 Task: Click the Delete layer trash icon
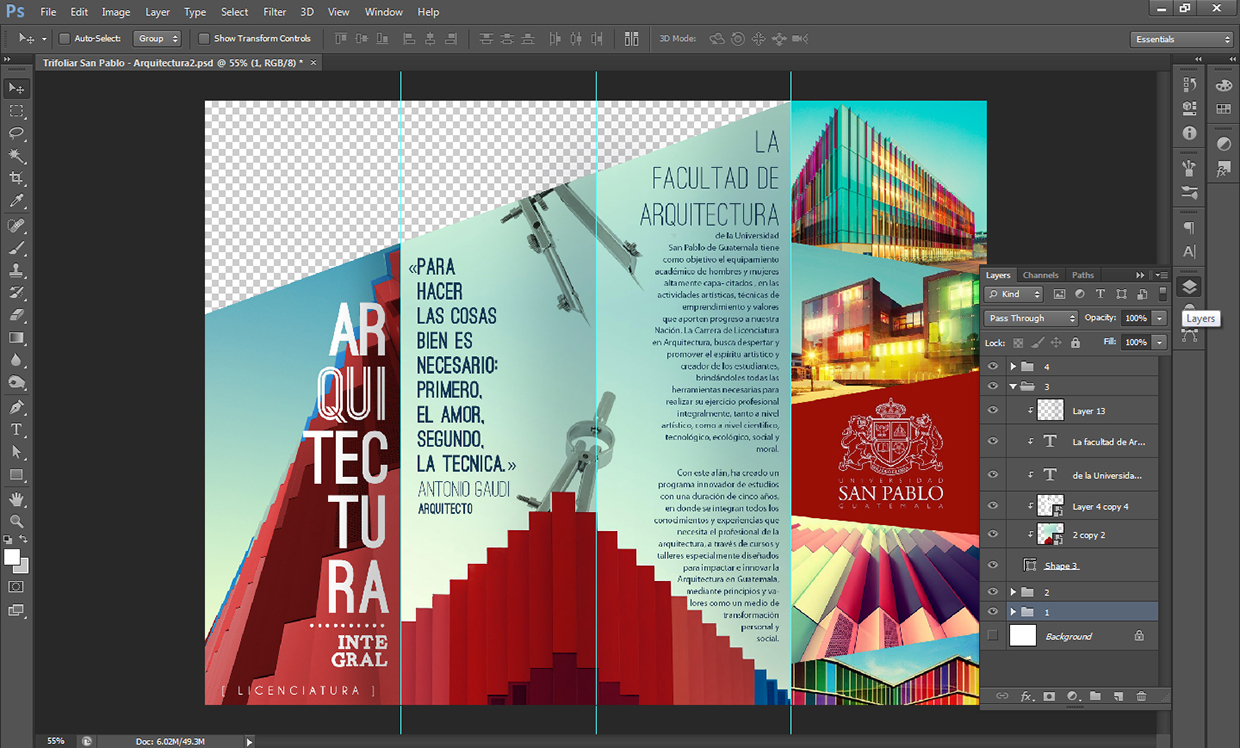pos(1141,696)
